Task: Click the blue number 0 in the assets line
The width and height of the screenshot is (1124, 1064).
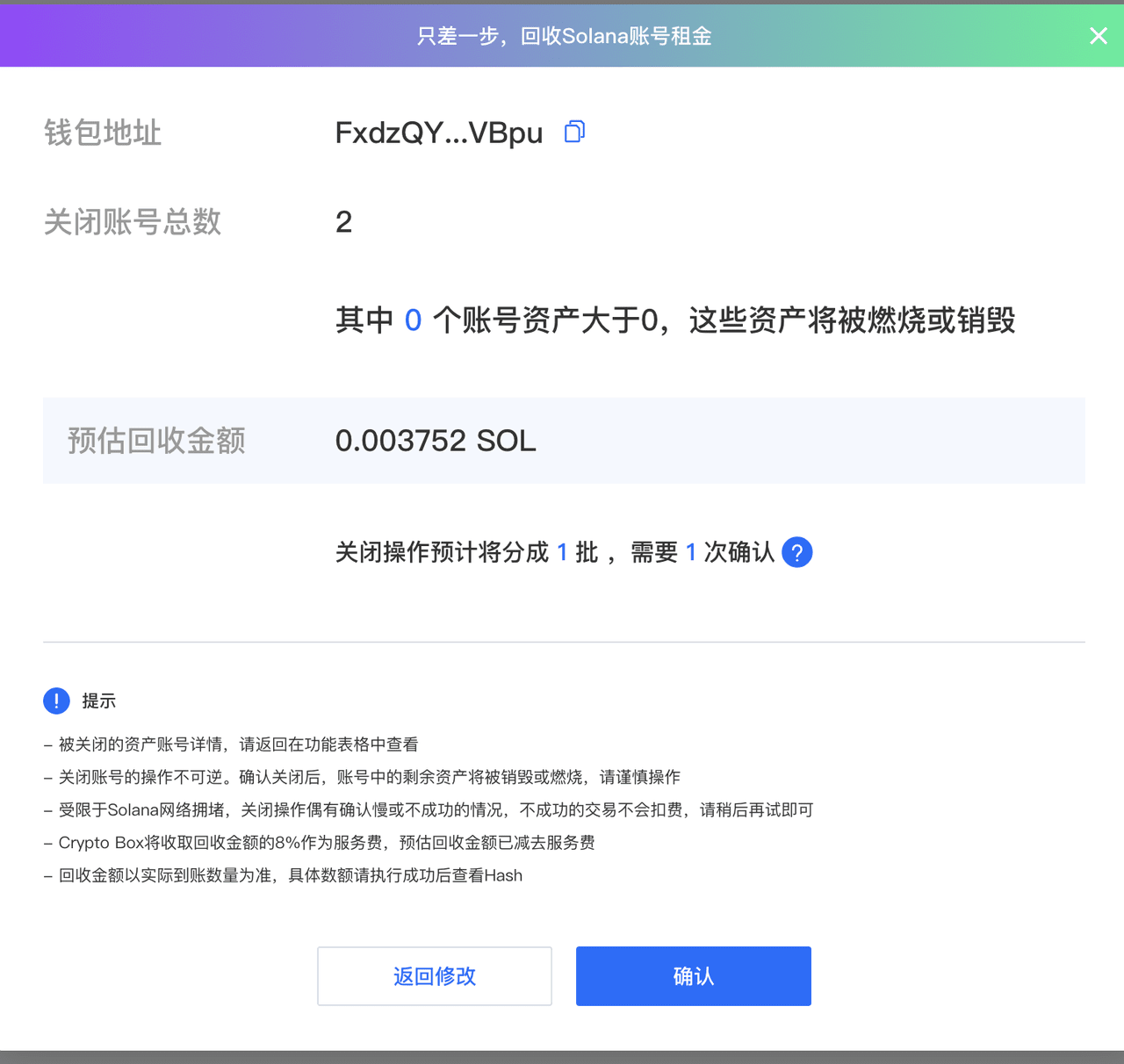Action: click(413, 320)
